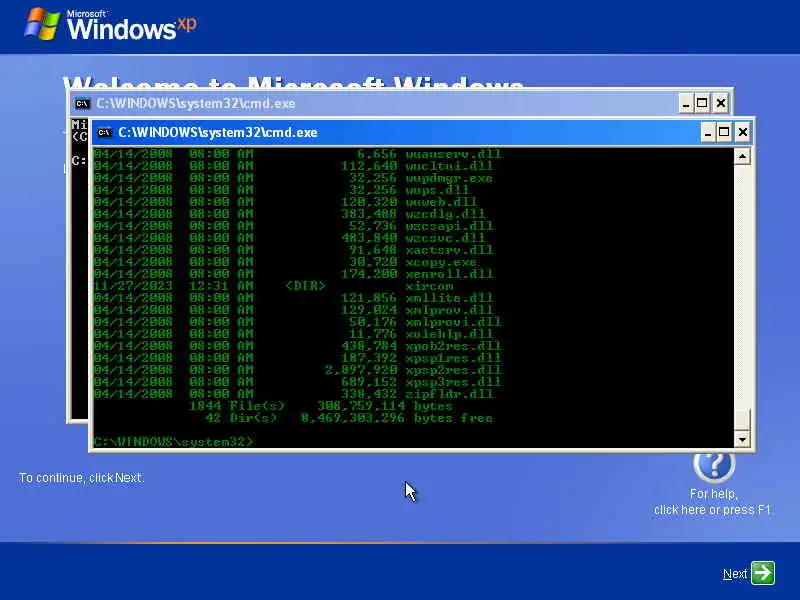Click the Windows XP flag logo

point(42,23)
